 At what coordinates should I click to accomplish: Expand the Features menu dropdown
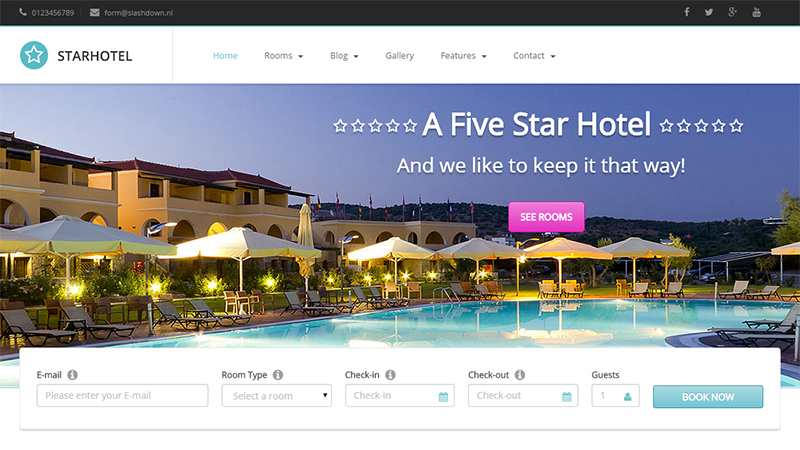(463, 56)
